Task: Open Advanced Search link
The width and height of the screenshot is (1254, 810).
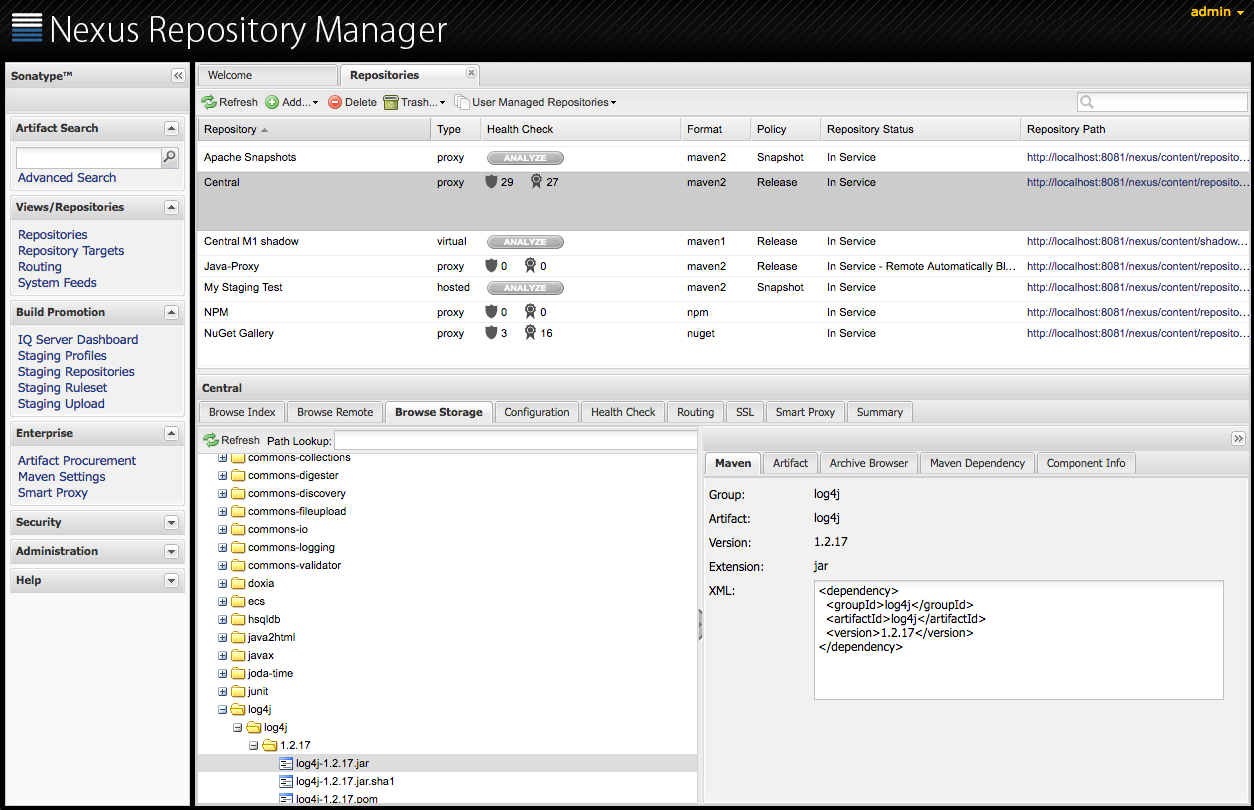Action: tap(67, 178)
